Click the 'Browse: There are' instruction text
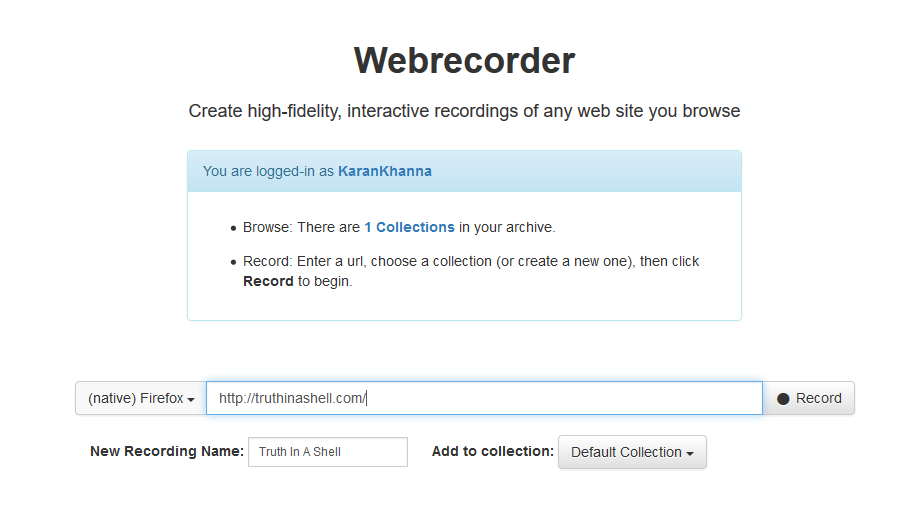The image size is (922, 508). 302,227
